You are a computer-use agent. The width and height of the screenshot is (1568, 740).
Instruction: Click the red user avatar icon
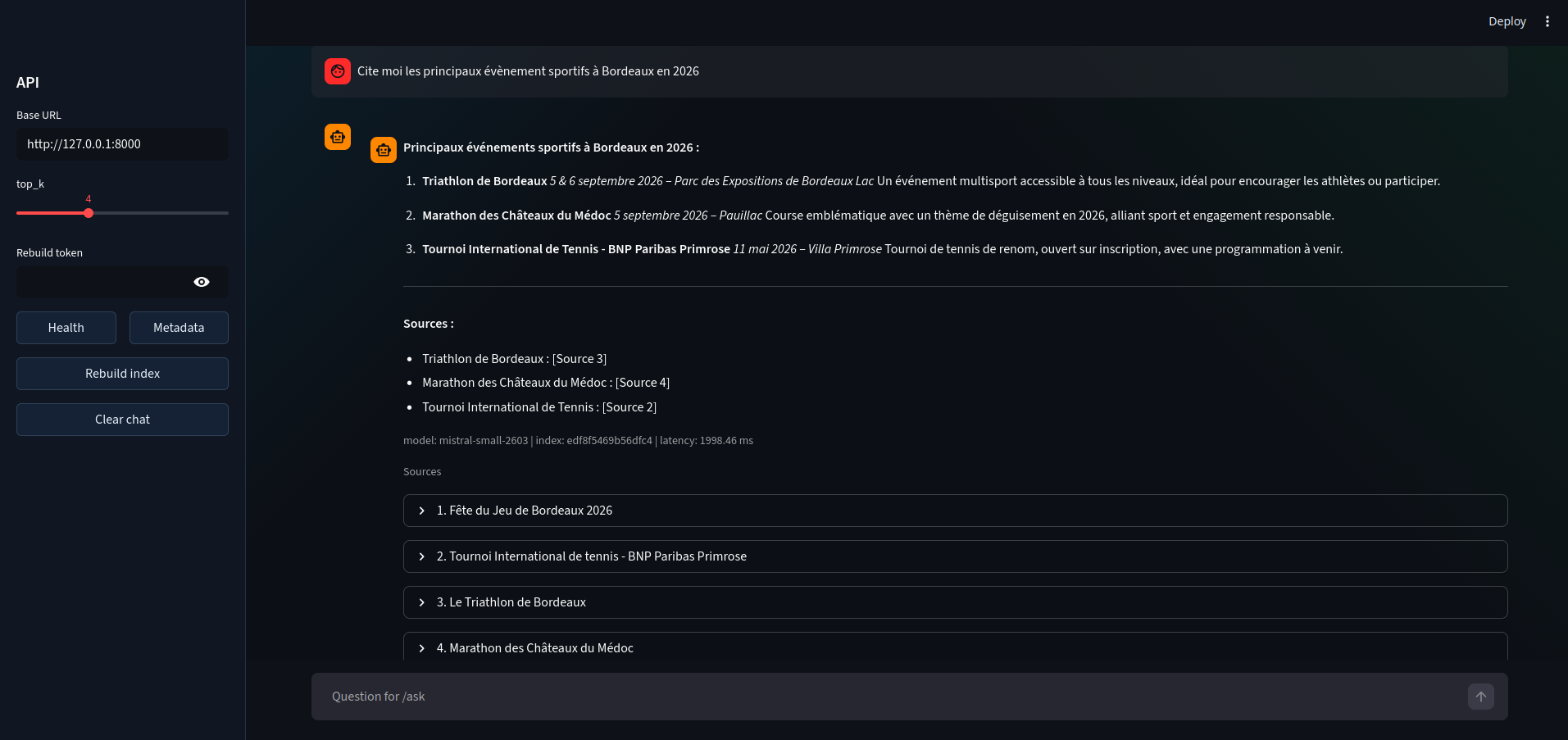(338, 71)
